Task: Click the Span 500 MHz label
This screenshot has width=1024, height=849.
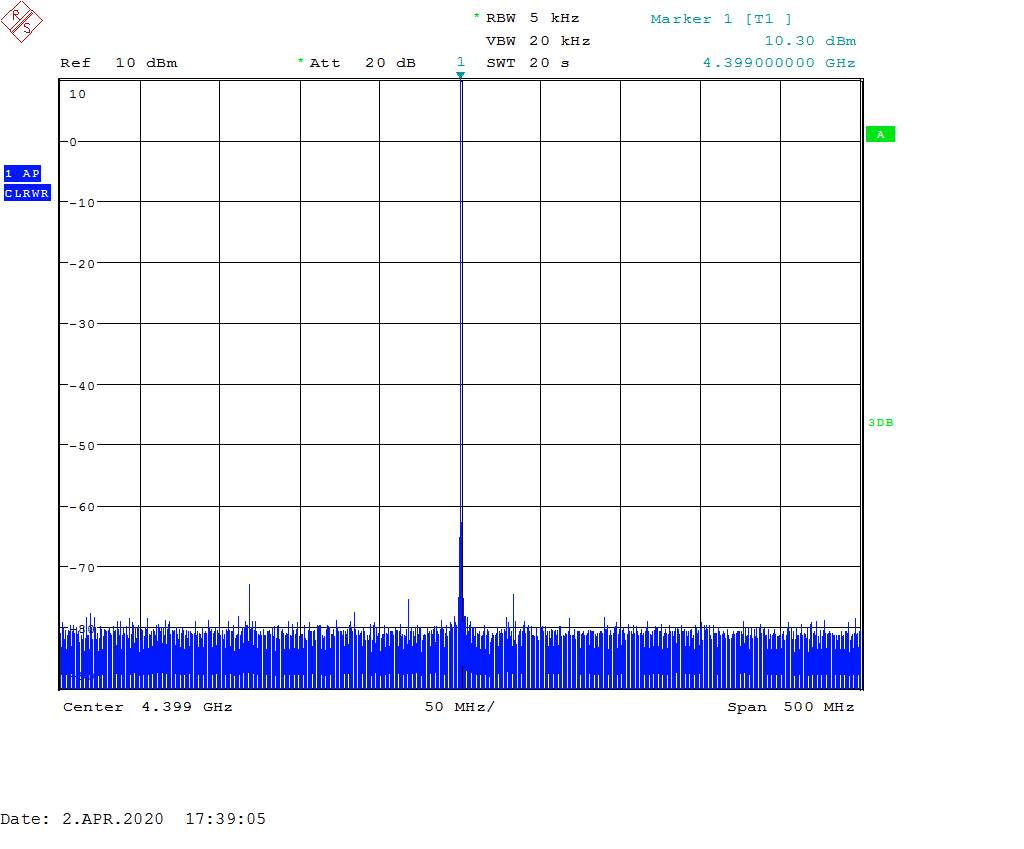Action: pos(791,707)
